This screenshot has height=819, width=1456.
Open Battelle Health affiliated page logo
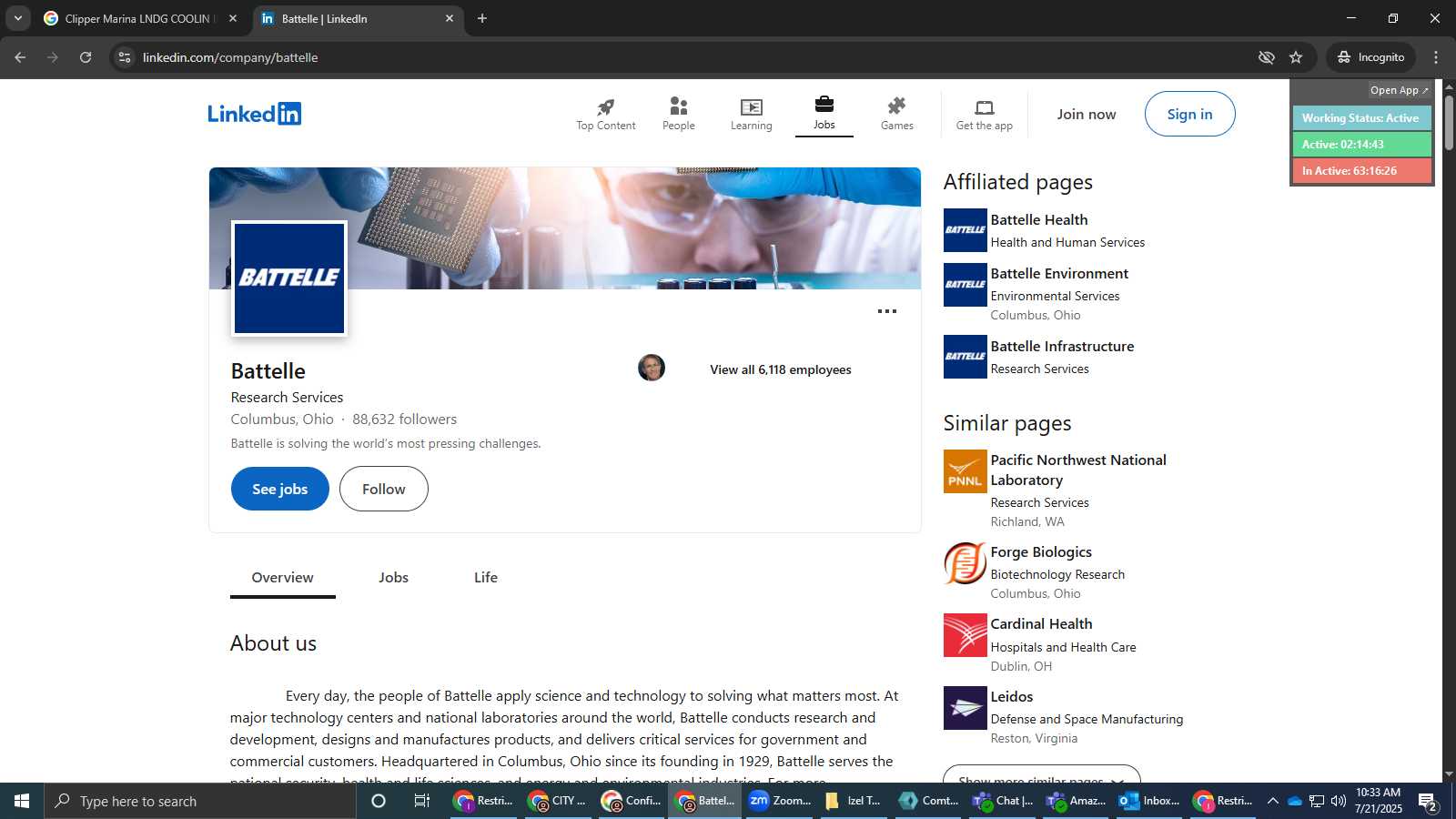point(965,230)
